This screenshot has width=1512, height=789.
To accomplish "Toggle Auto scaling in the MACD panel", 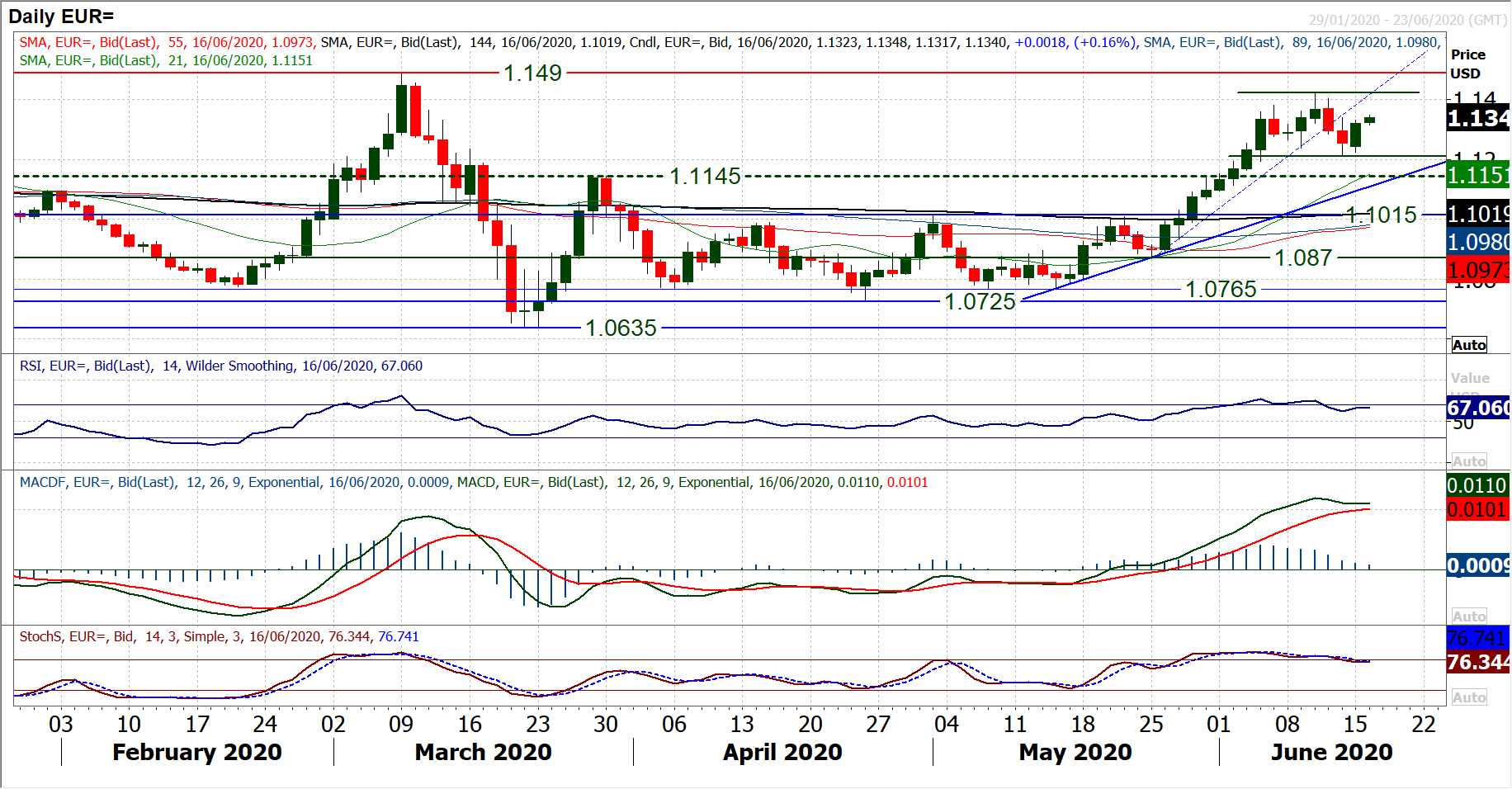I will pyautogui.click(x=1469, y=617).
